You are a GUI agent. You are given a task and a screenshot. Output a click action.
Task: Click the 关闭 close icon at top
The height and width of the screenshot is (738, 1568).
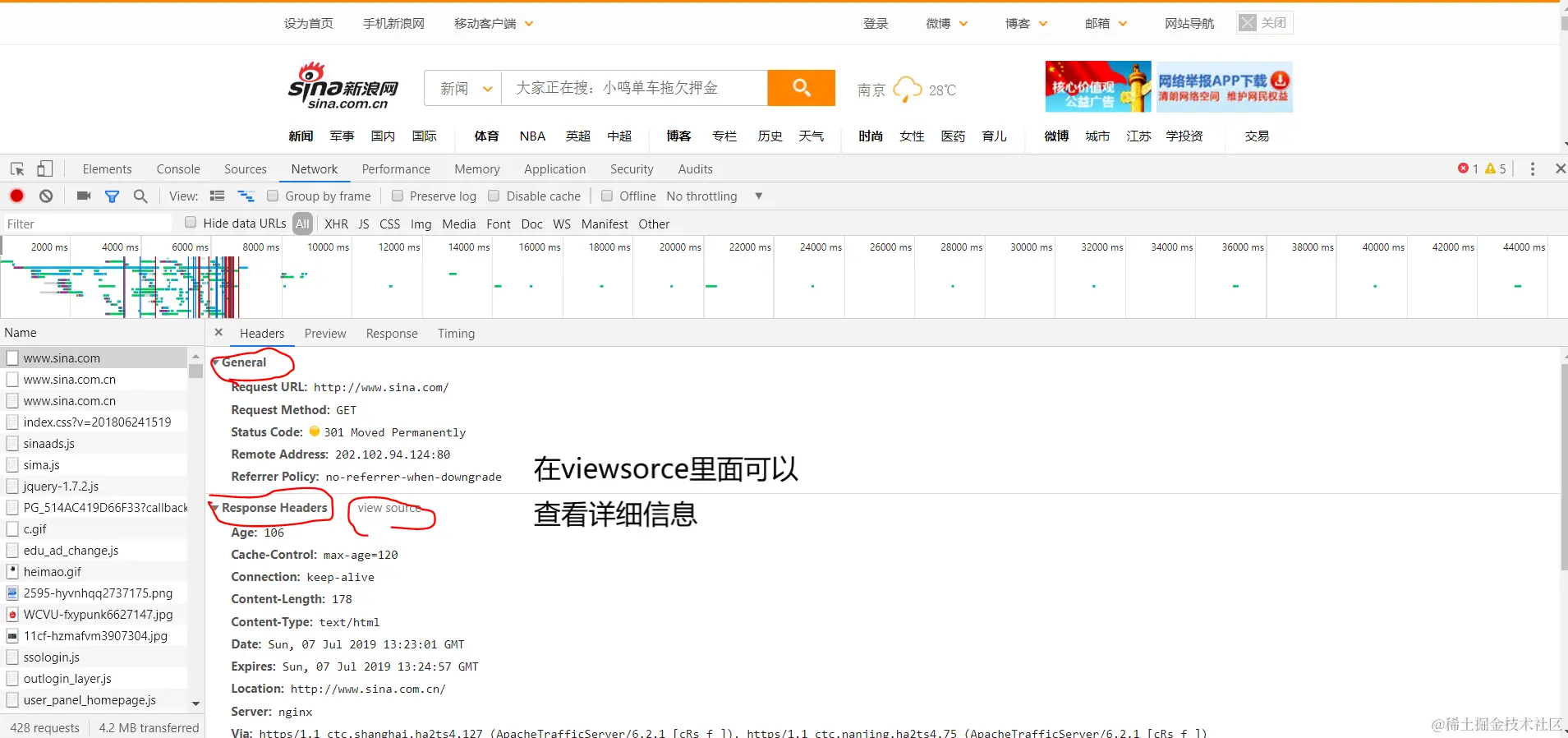[1247, 23]
